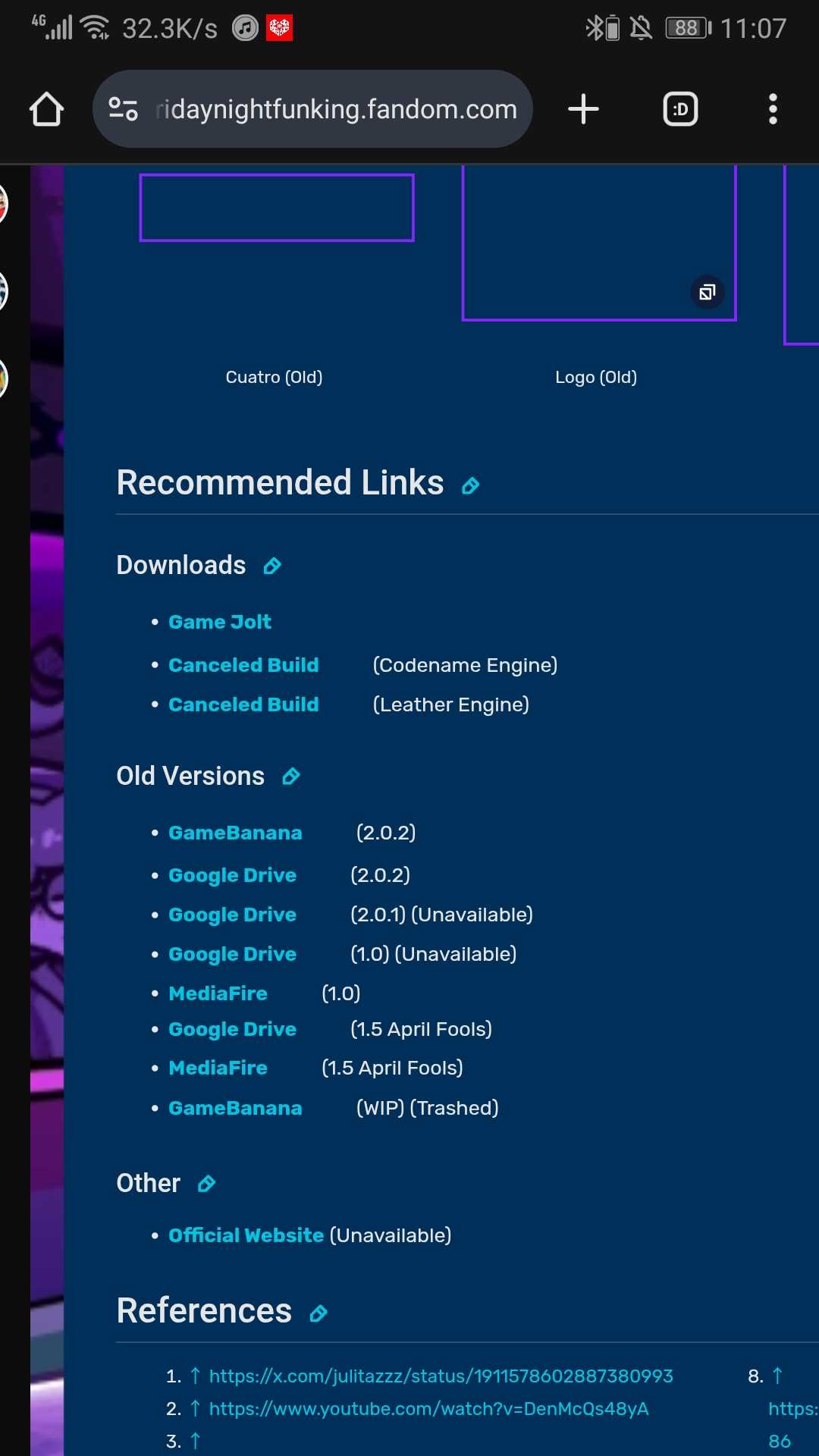Image resolution: width=819 pixels, height=1456 pixels.
Task: Open Canceled Build link for Codename Engine
Action: (x=243, y=665)
